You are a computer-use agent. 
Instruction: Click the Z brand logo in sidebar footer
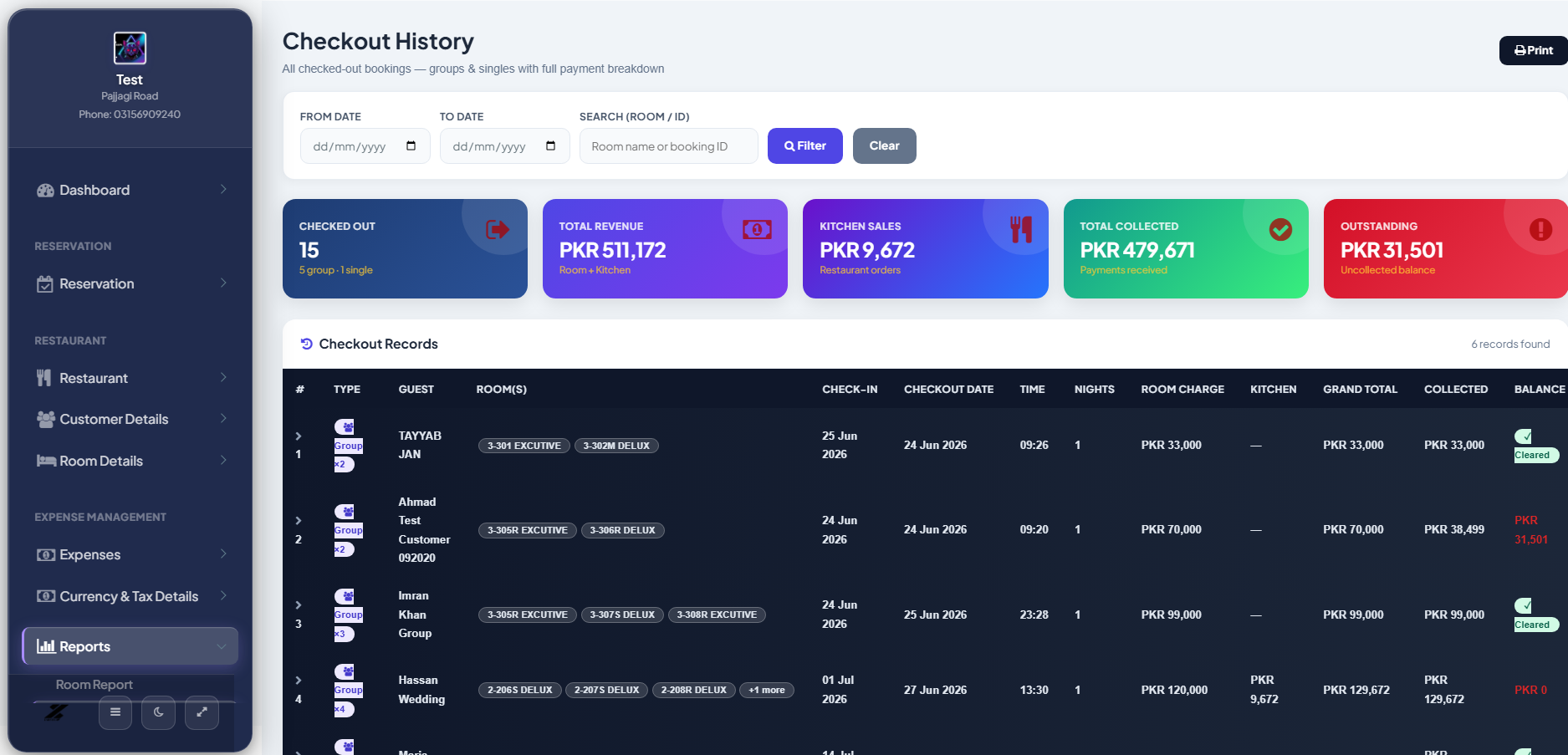point(56,712)
